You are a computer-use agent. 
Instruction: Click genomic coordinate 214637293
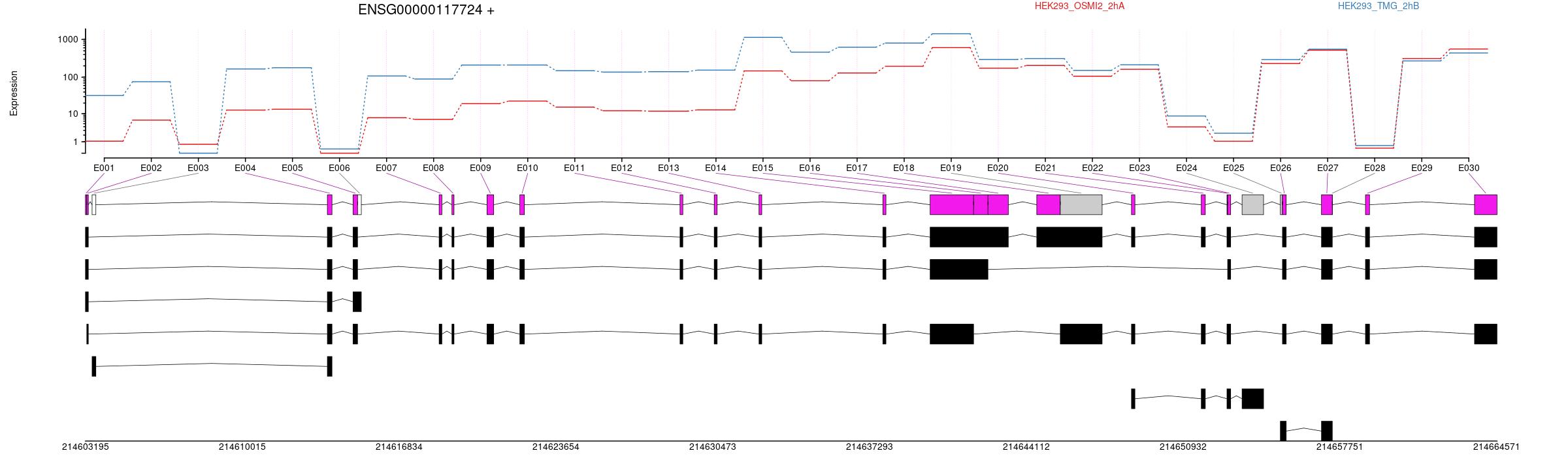[x=870, y=447]
